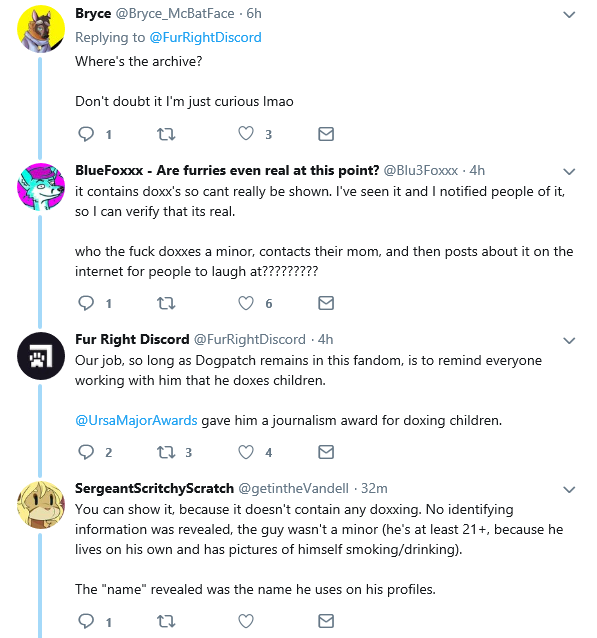
Task: View Bryce's profile avatar
Action: [41, 29]
